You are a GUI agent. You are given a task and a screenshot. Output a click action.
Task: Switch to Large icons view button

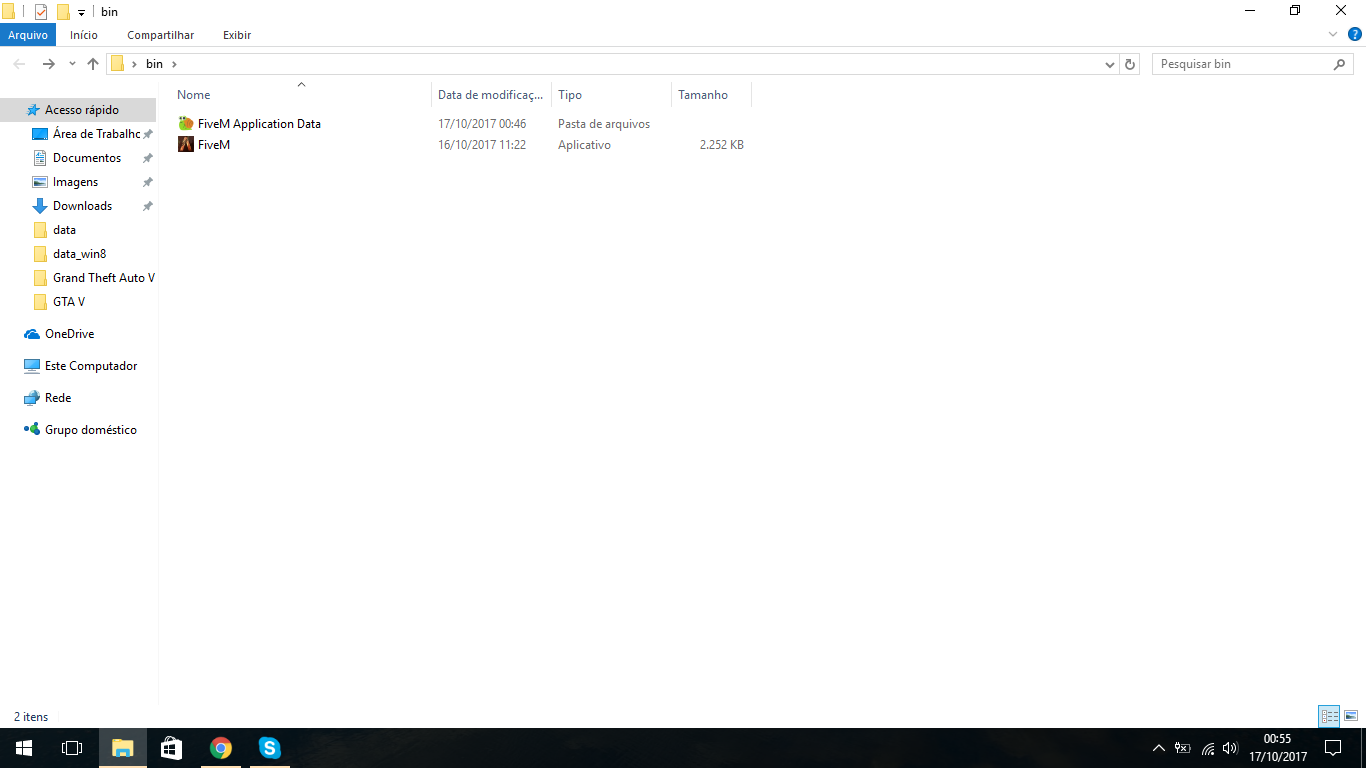[x=1351, y=716]
